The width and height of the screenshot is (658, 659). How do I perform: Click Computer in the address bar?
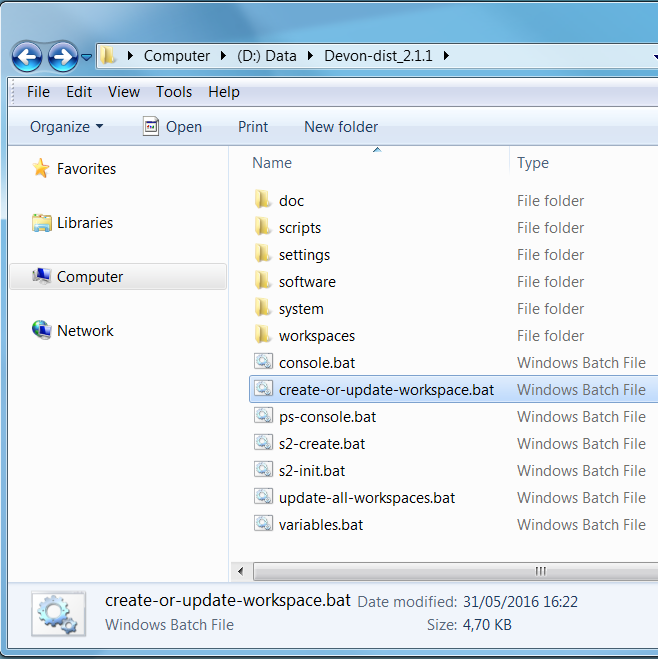pyautogui.click(x=177, y=56)
